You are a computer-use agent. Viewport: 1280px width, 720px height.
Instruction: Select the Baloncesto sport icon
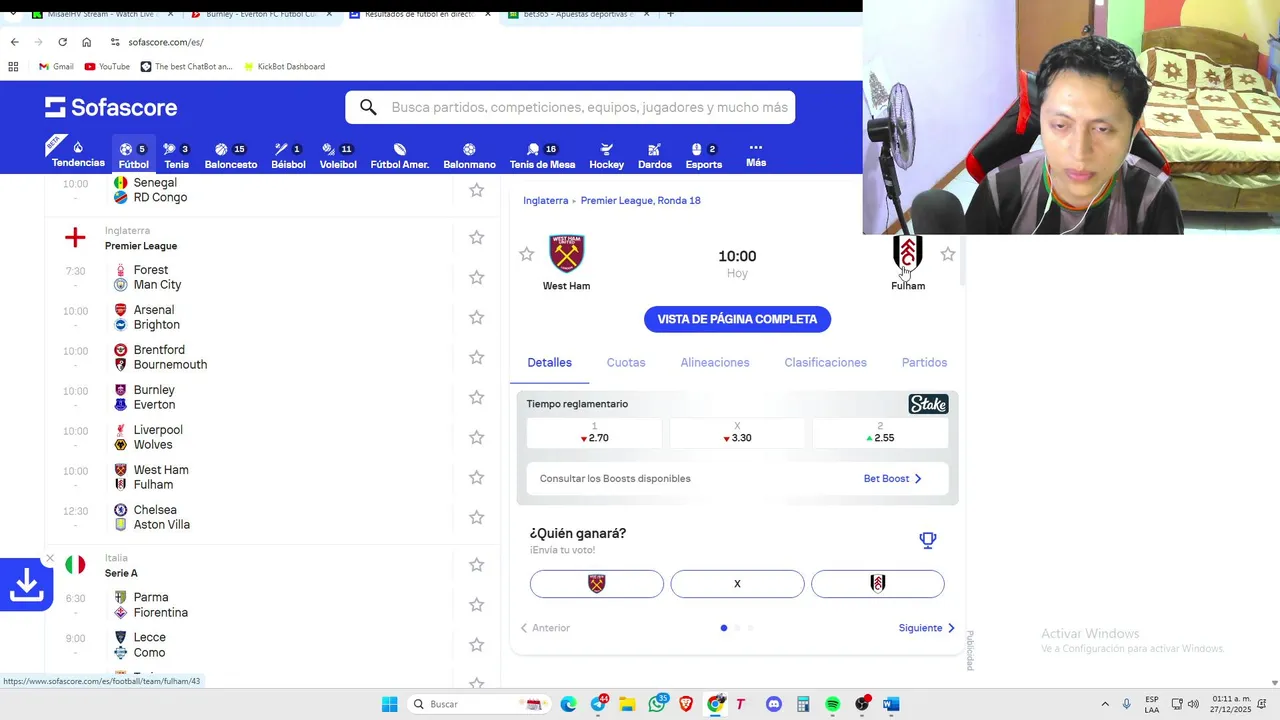[231, 155]
